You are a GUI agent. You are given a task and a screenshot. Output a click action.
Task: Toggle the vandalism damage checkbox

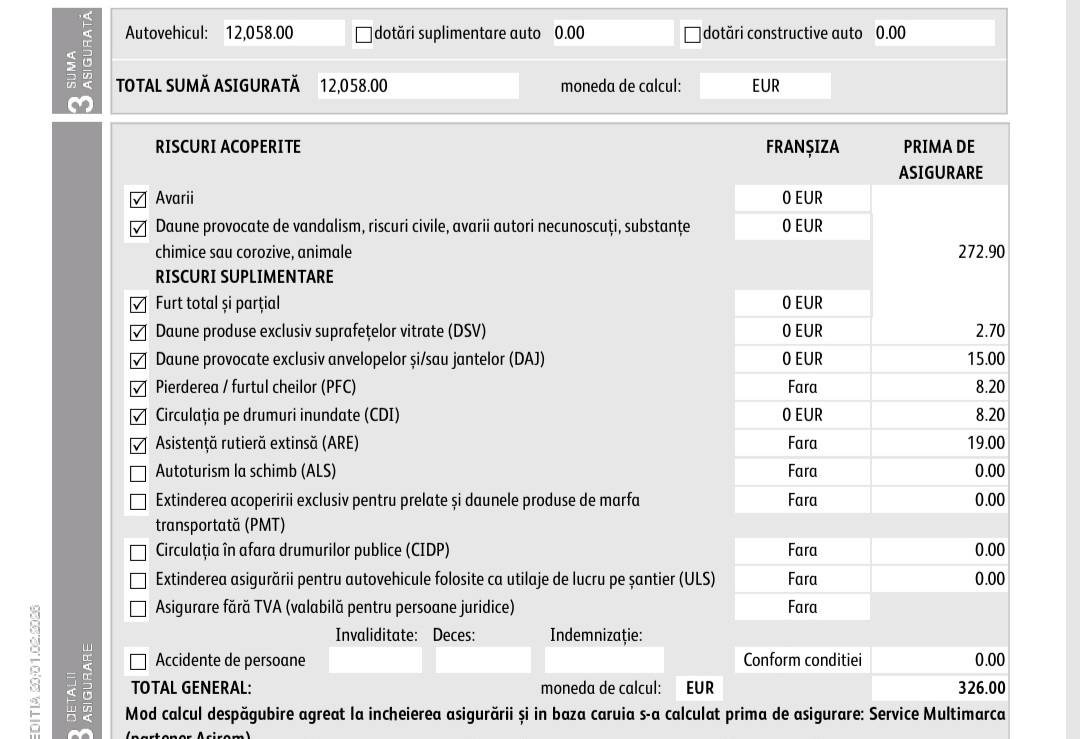click(x=138, y=228)
